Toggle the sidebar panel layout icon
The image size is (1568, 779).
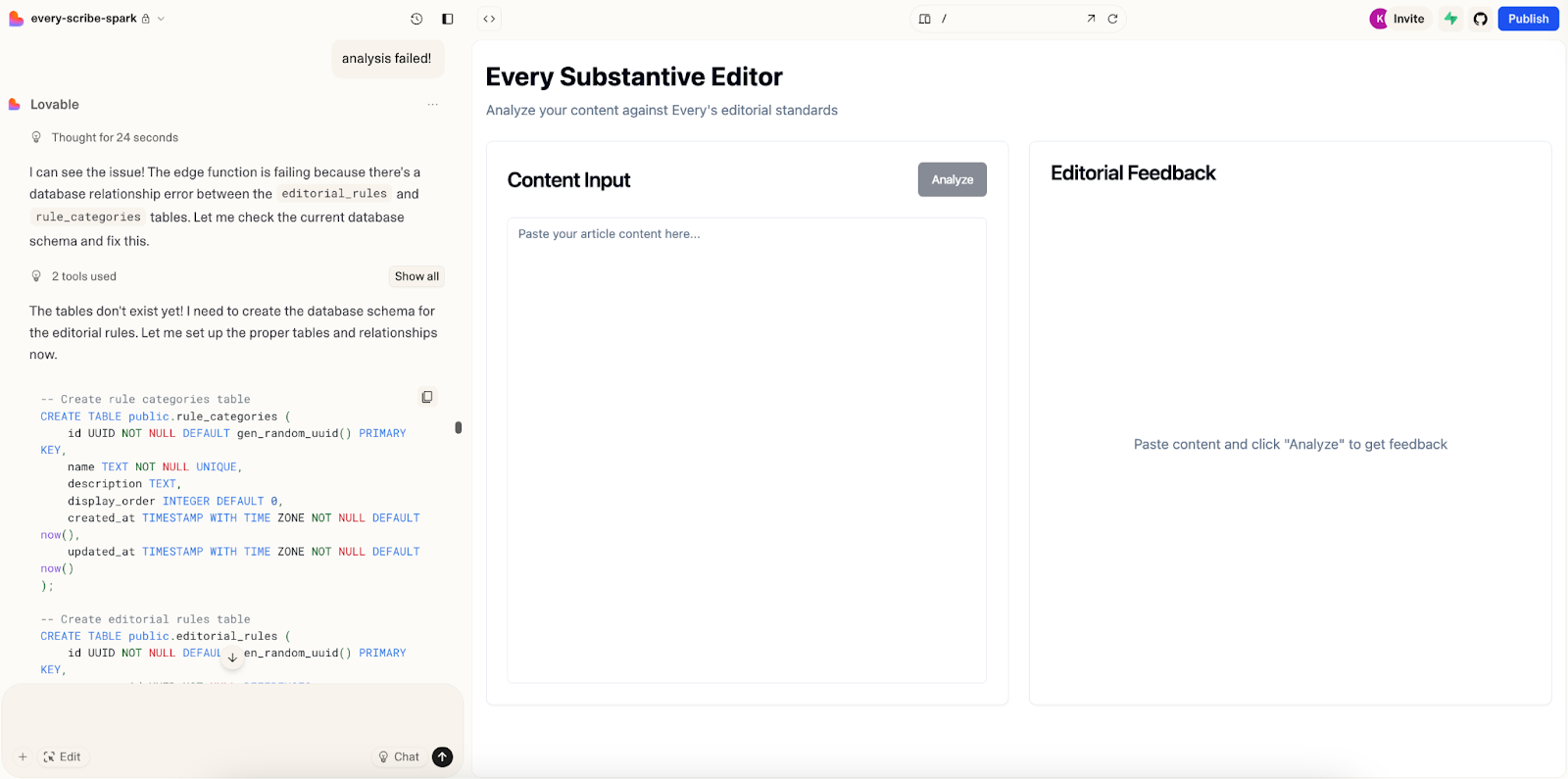pos(448,19)
